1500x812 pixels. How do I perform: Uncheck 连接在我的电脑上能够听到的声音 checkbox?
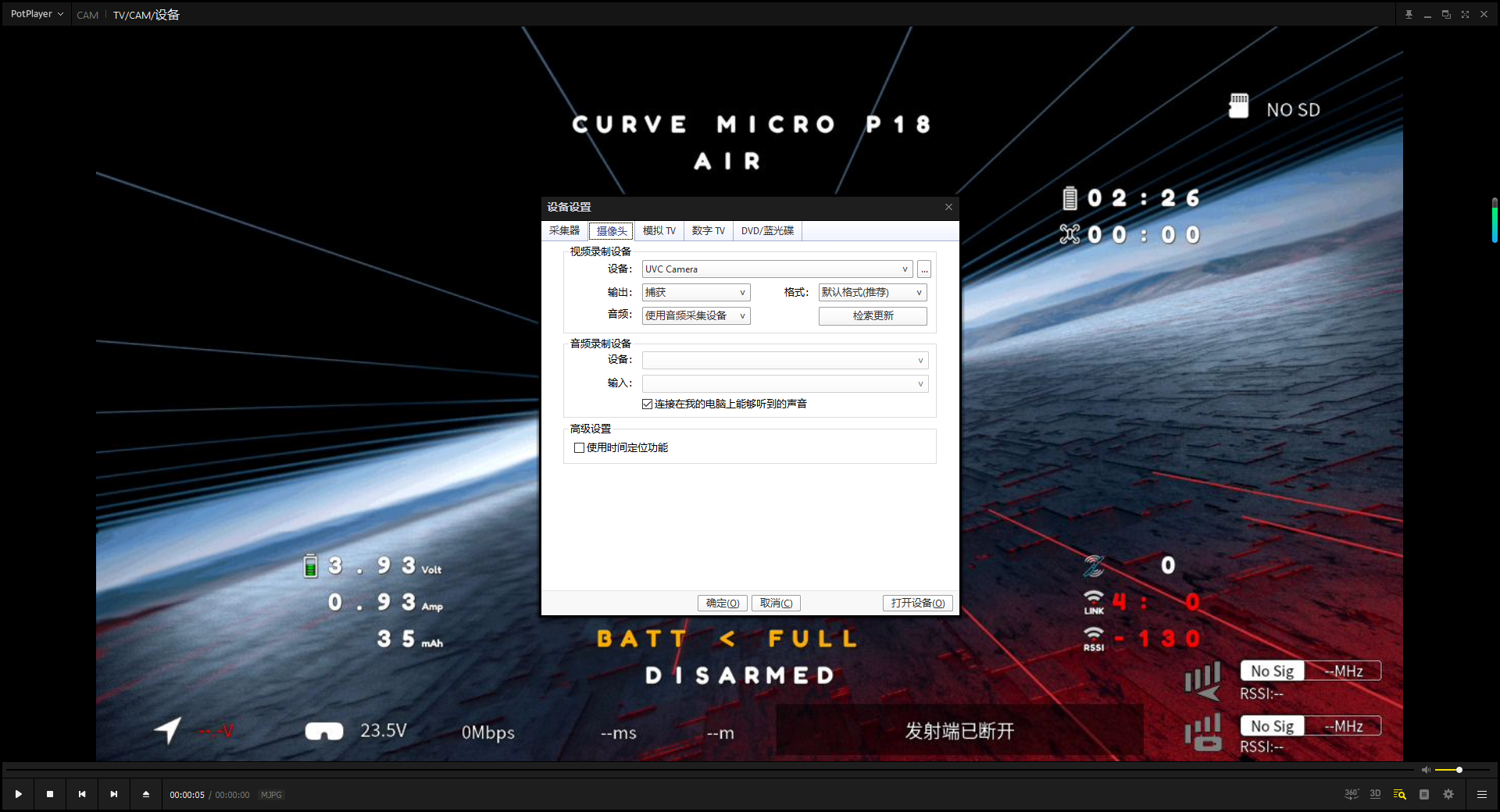(x=647, y=404)
